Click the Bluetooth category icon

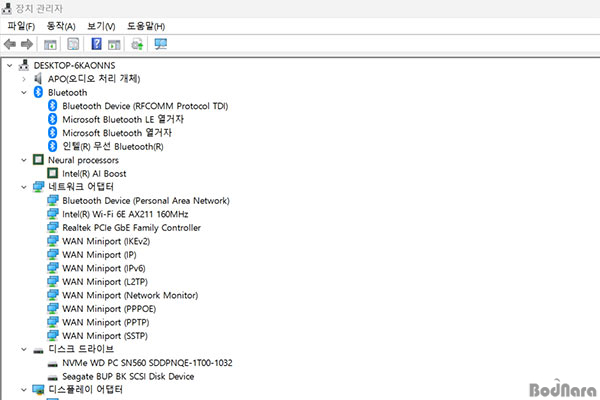pyautogui.click(x=38, y=92)
